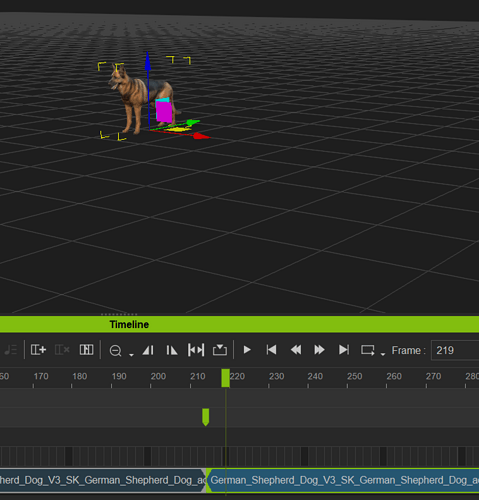Jump to the end frame
Viewport: 479px width, 500px height.
(344, 350)
